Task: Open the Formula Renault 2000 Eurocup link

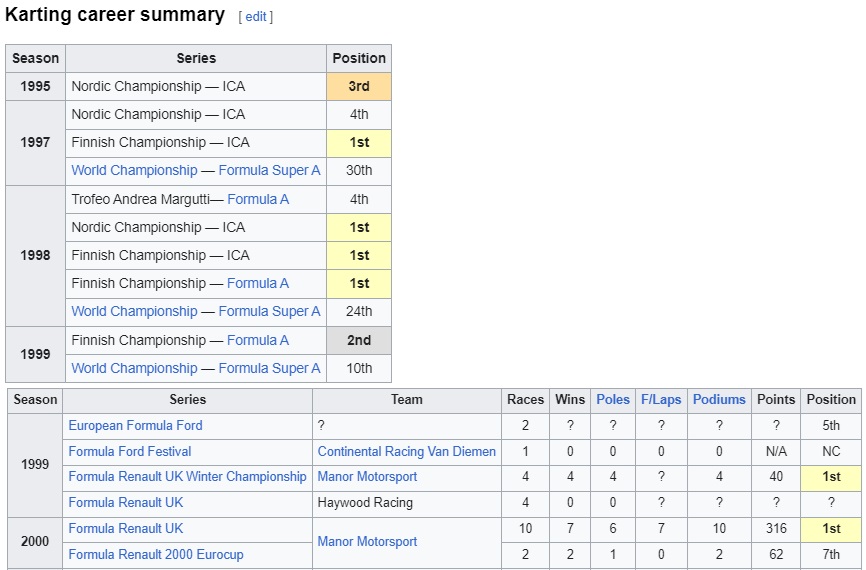Action: point(156,554)
